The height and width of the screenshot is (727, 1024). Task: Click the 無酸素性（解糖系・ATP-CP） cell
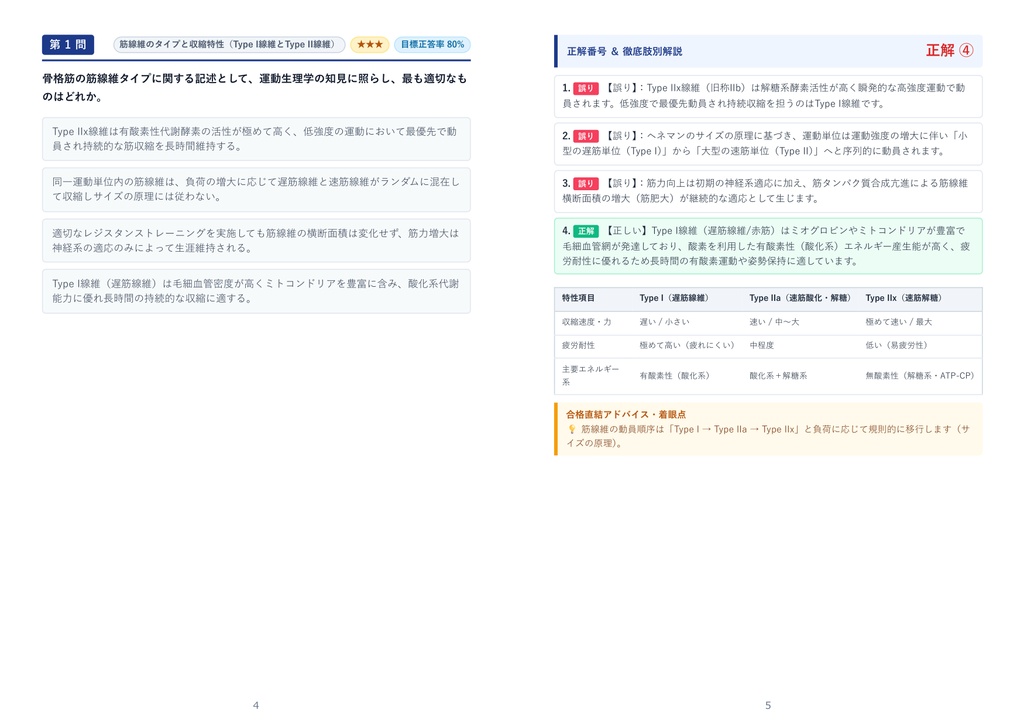point(920,376)
